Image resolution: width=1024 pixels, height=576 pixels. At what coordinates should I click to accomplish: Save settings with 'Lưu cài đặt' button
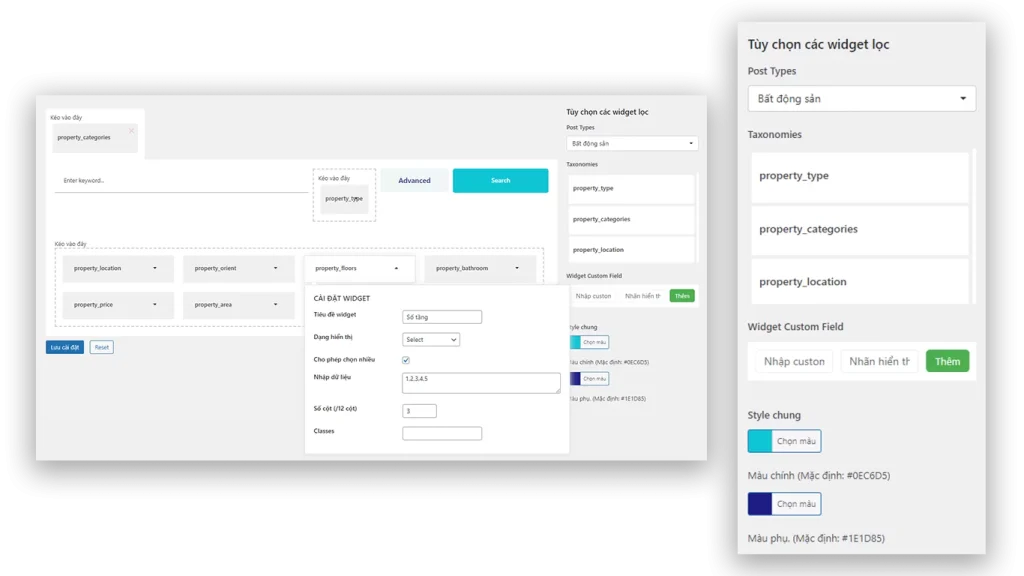(x=65, y=347)
